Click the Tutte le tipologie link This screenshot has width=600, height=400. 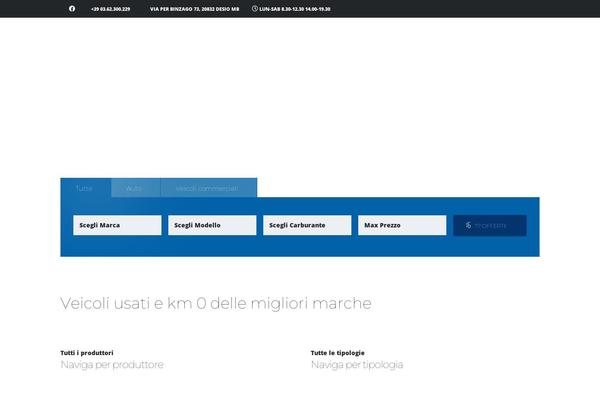click(338, 353)
